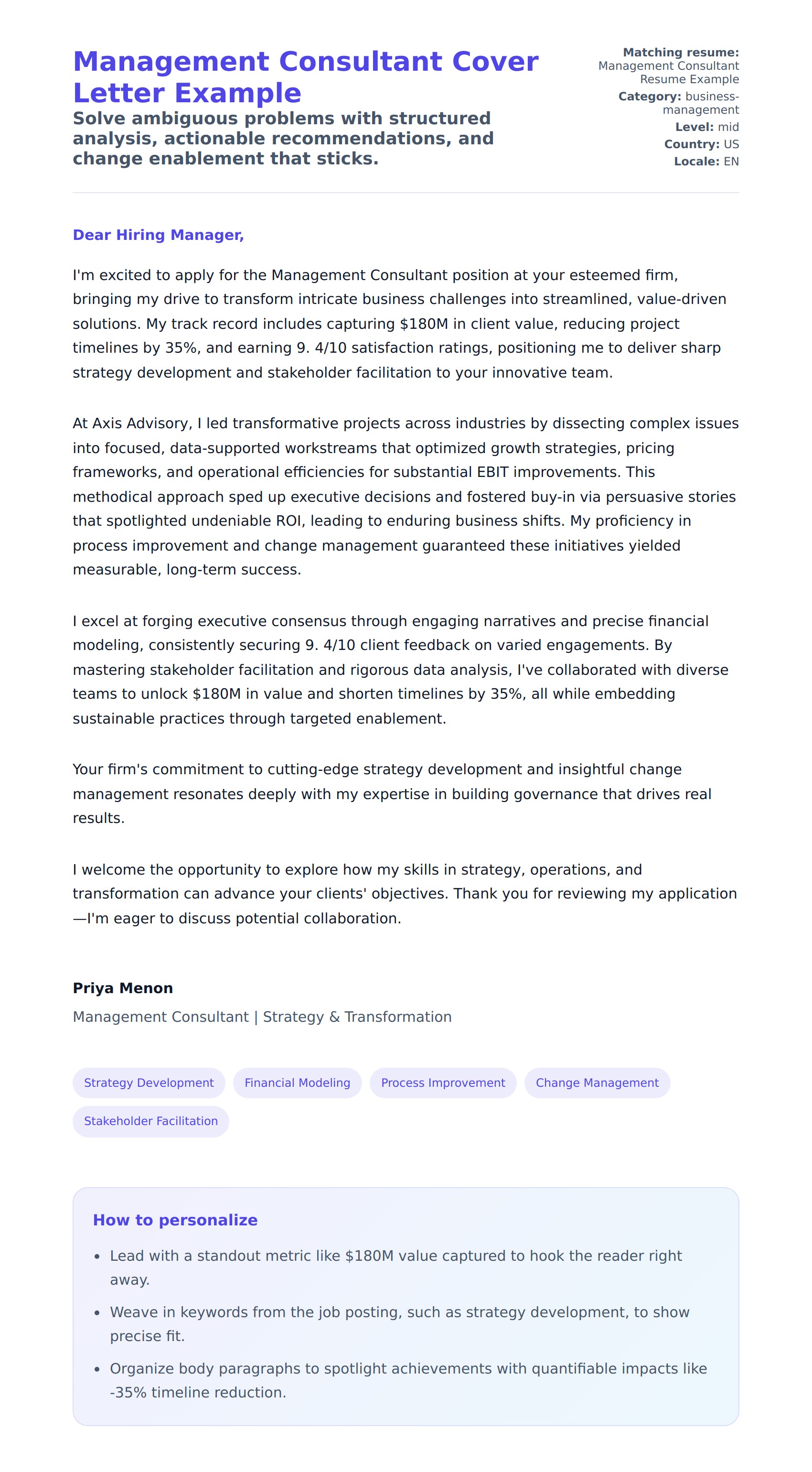This screenshot has height=1472, width=812.
Task: Click the Strategy & Transformation job title line
Action: tap(262, 1017)
